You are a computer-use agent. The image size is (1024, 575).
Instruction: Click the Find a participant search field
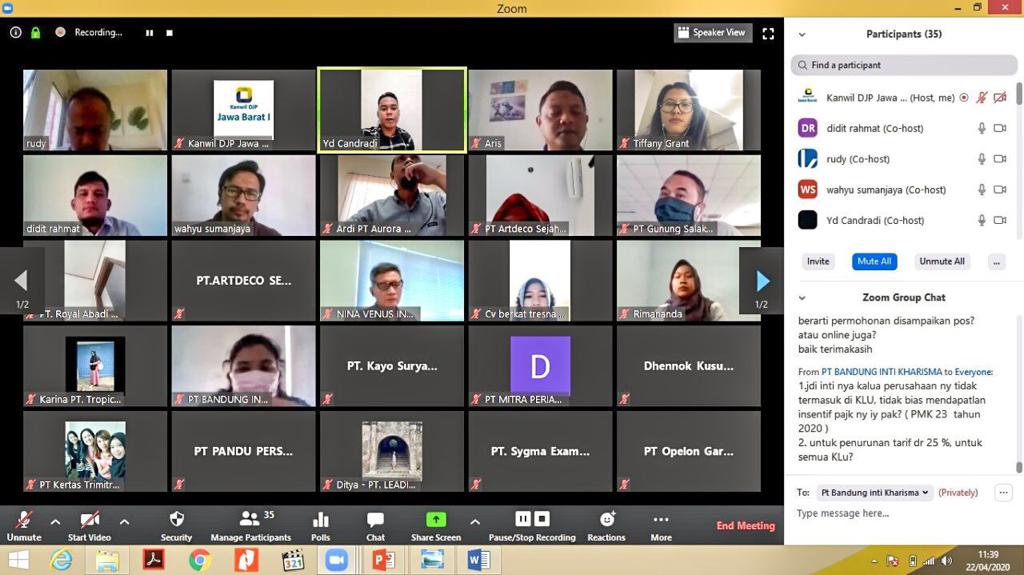(903, 65)
